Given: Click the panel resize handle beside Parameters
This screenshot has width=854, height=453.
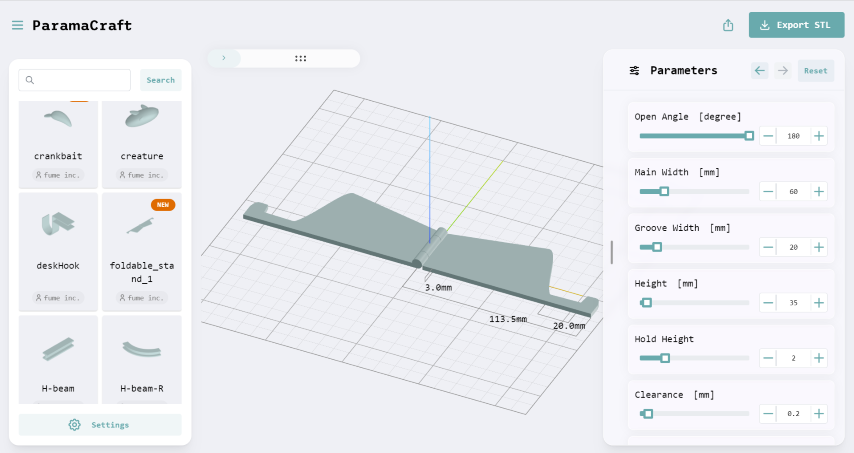Looking at the screenshot, I should (x=611, y=252).
